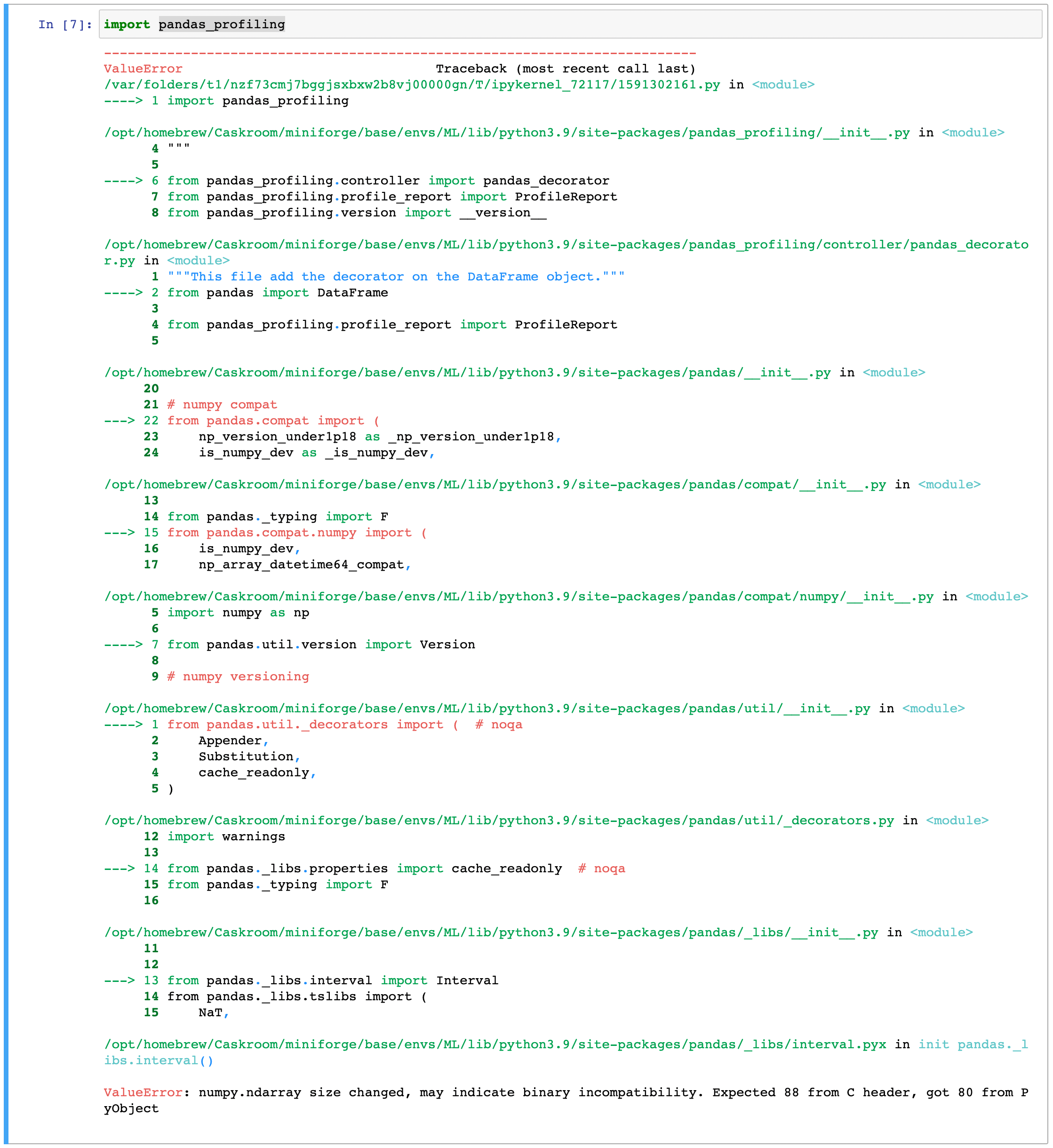Click line 6 importing pandas_decorator

click(388, 181)
